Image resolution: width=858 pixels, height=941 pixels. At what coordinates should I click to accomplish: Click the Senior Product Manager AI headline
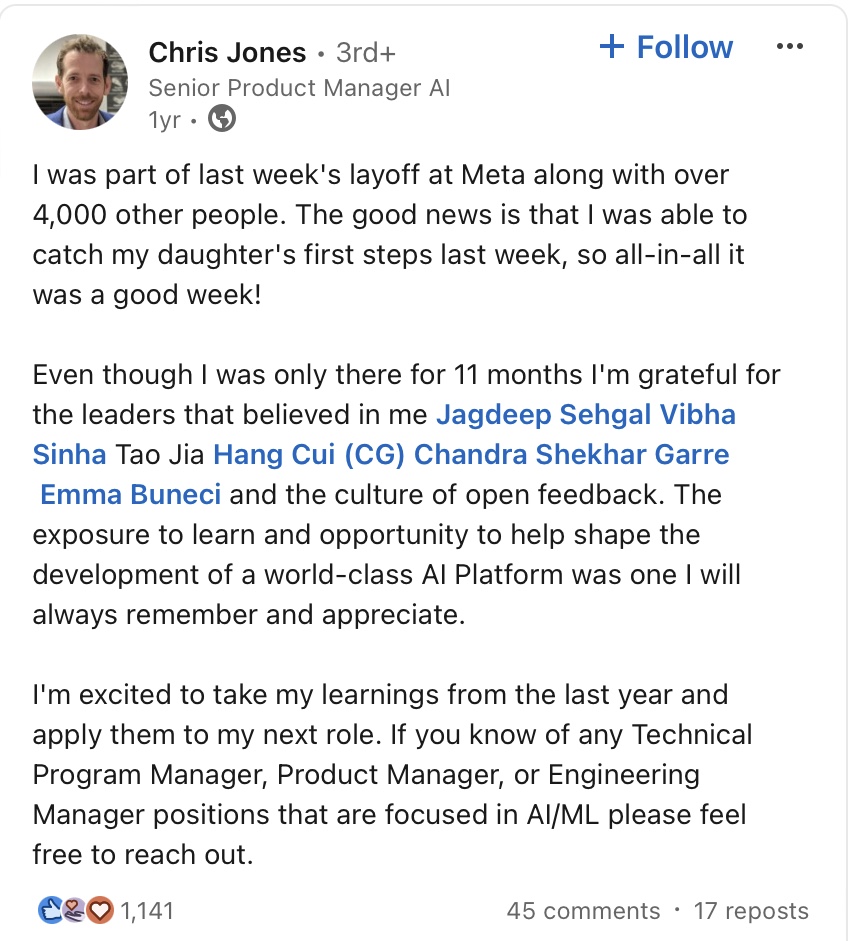click(x=299, y=88)
